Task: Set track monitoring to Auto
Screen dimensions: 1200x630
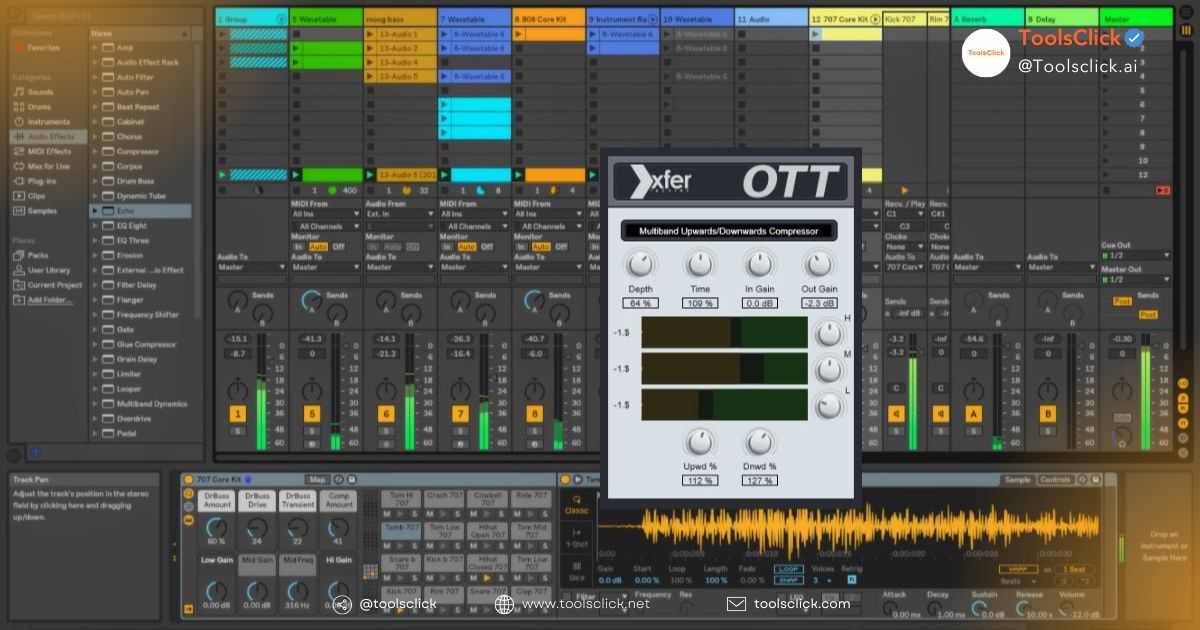Action: click(319, 246)
